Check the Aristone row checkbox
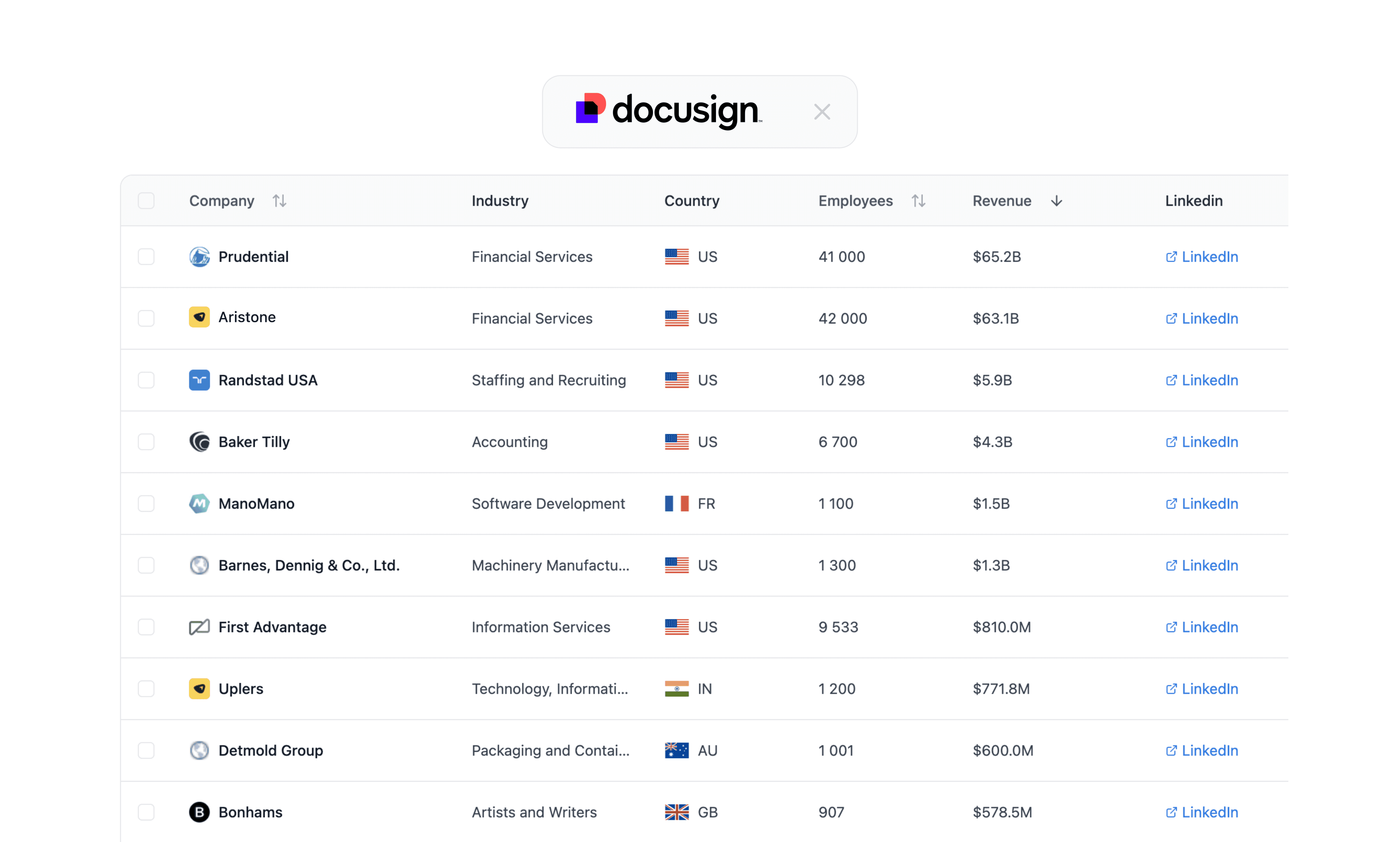Screen dimensions: 1400x842 pos(146,318)
